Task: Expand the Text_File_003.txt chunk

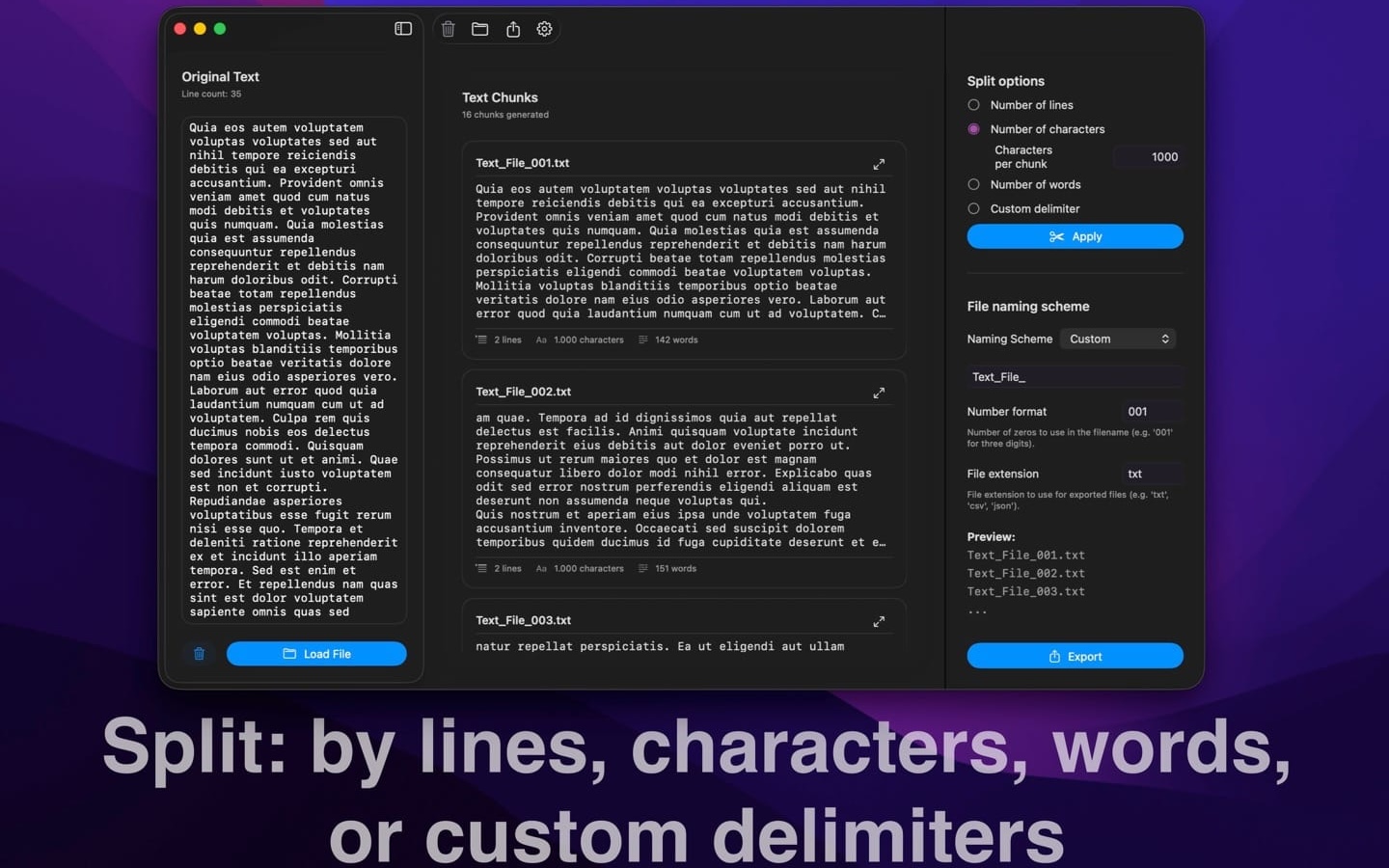Action: point(879,621)
